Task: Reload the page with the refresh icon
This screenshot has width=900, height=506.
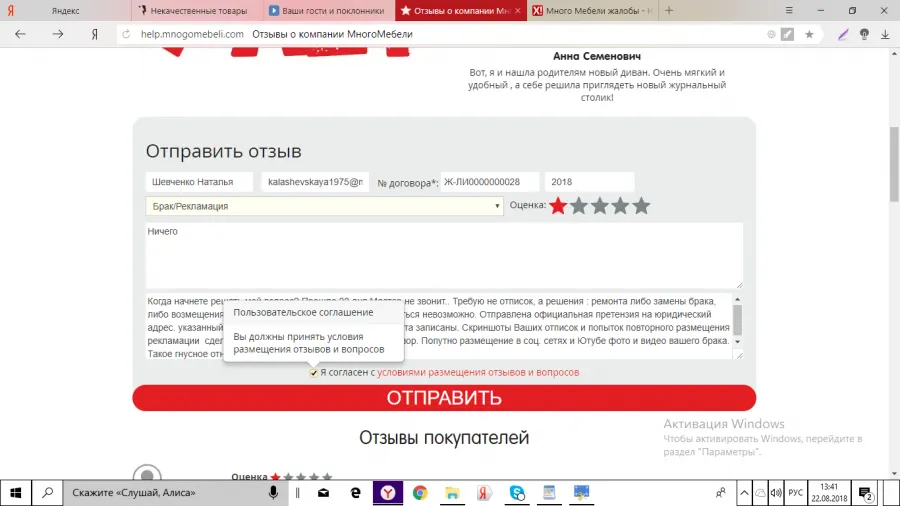Action: click(x=126, y=34)
